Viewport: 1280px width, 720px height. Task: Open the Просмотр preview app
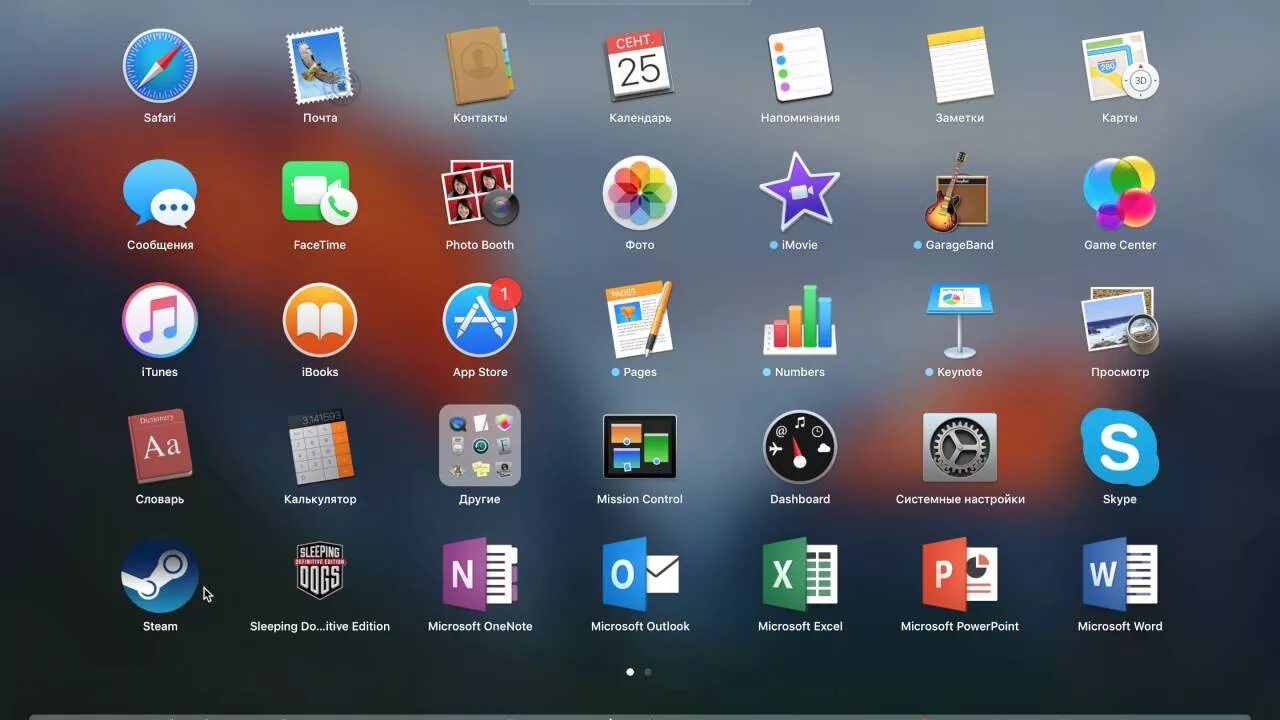1120,320
